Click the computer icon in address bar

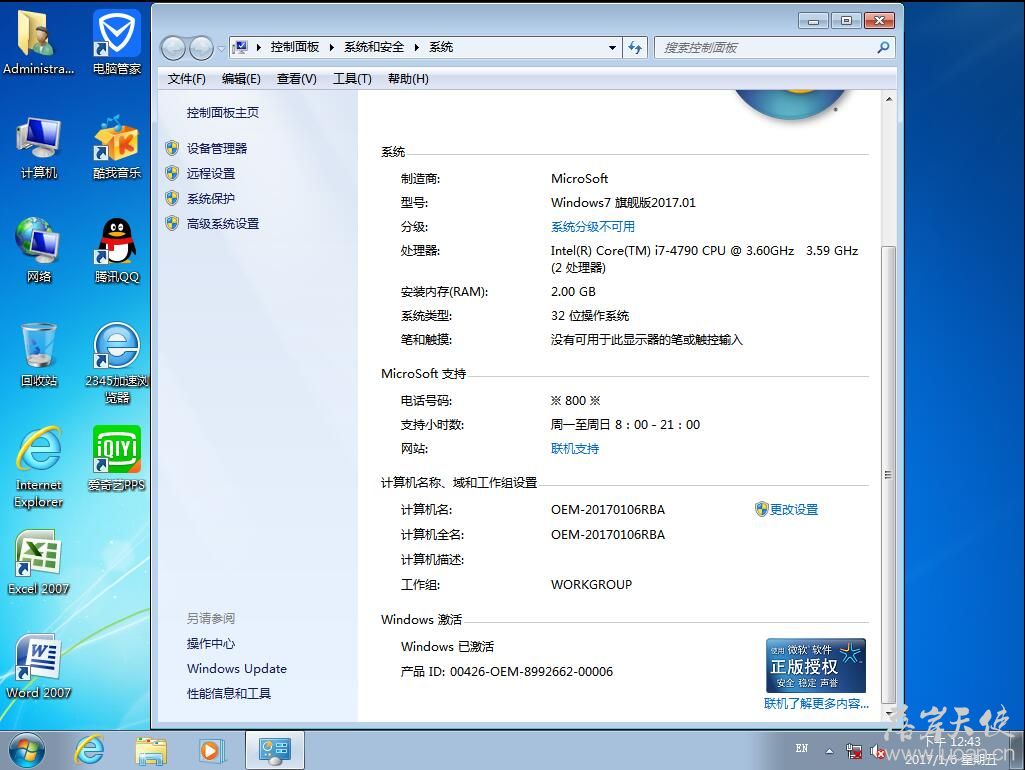click(x=241, y=47)
